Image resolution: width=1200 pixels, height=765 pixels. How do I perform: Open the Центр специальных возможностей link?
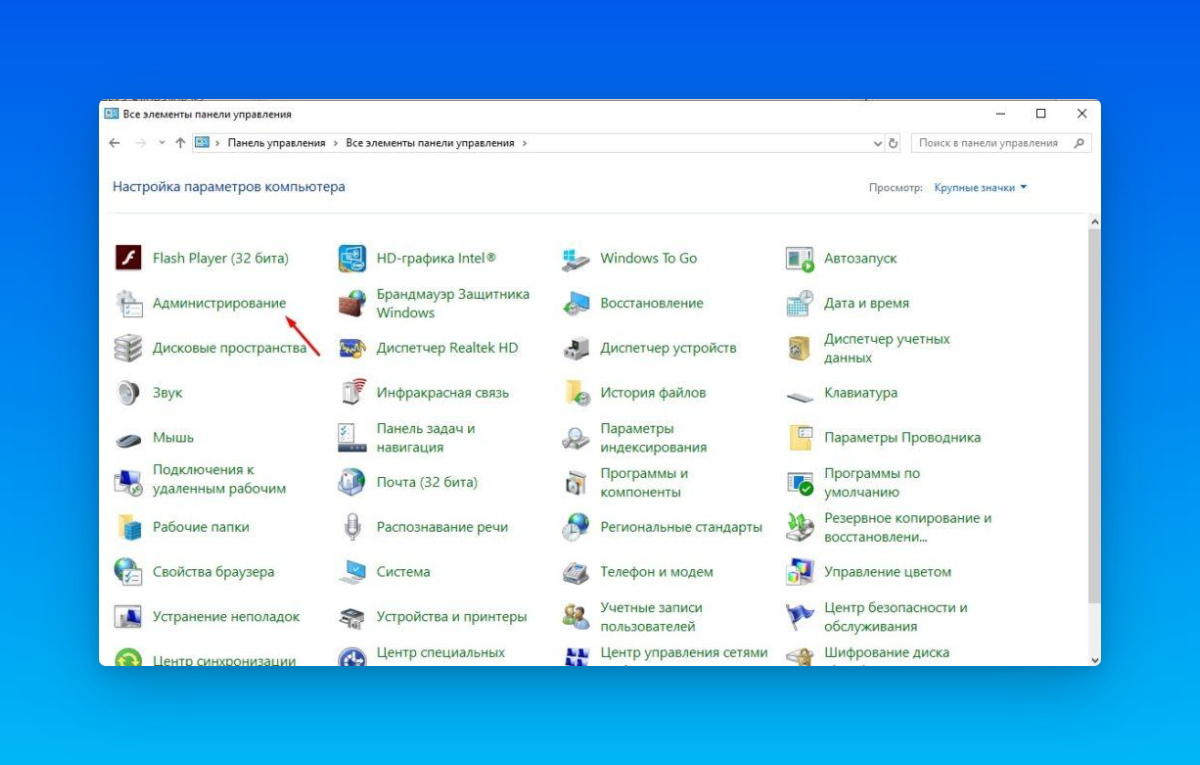tap(441, 653)
